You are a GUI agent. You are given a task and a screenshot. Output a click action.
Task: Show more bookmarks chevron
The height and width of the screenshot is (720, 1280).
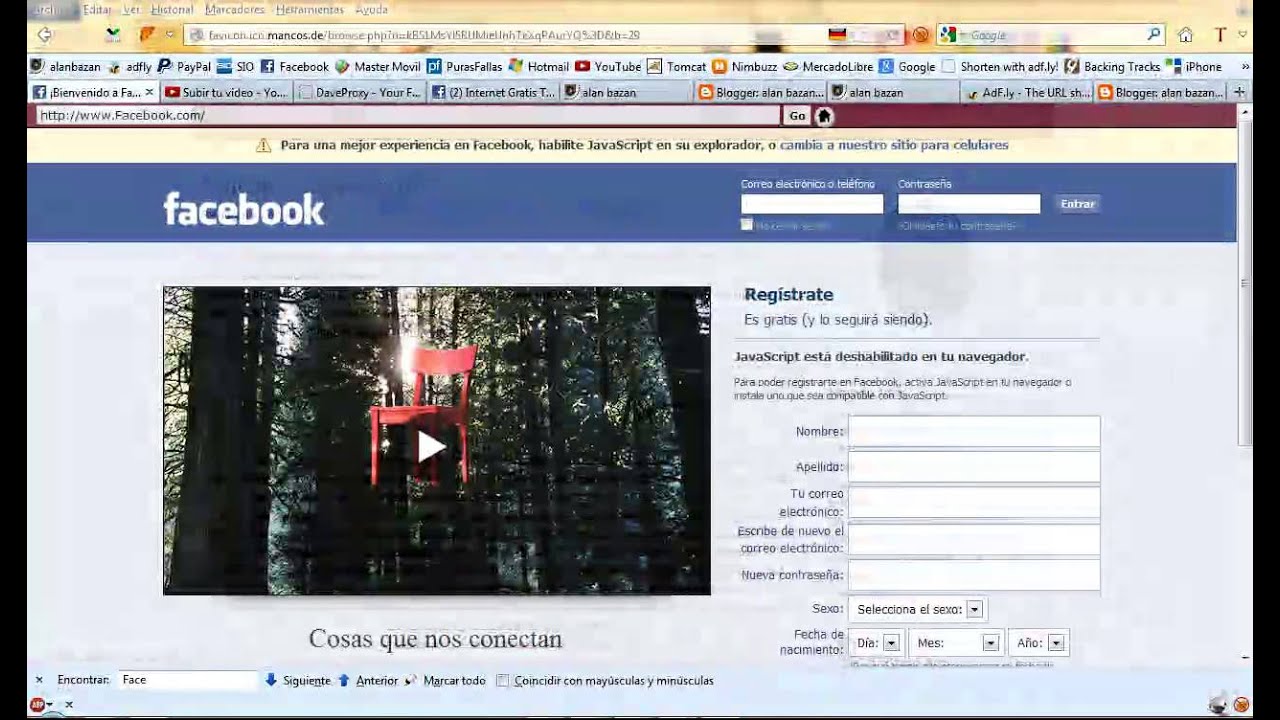(1245, 67)
